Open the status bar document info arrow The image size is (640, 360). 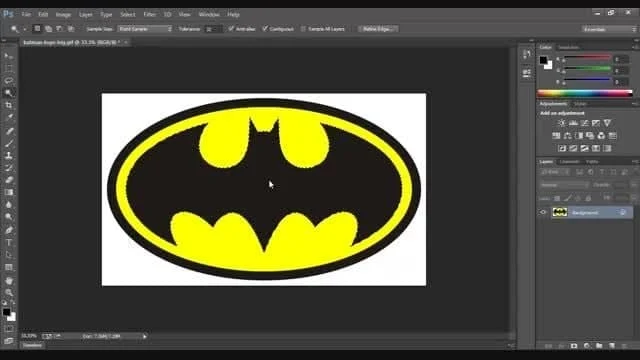[x=144, y=336]
